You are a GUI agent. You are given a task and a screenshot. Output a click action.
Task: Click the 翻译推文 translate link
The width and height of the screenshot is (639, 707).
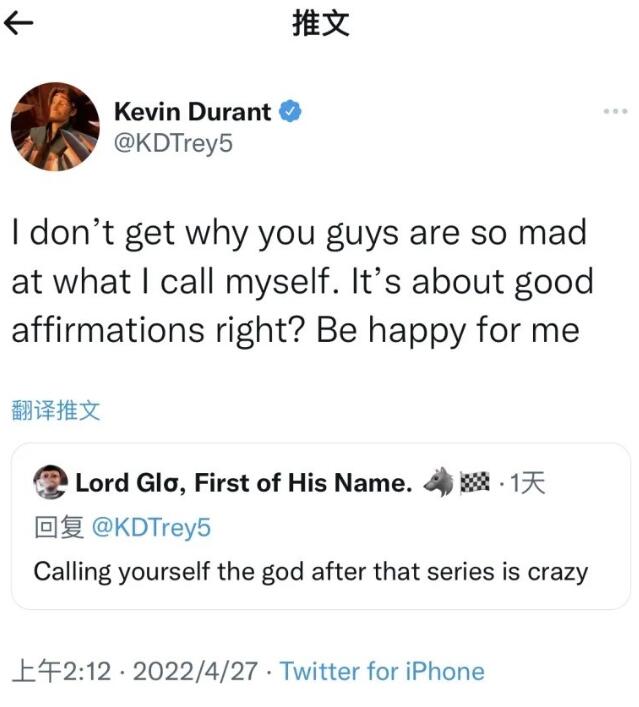click(x=56, y=410)
